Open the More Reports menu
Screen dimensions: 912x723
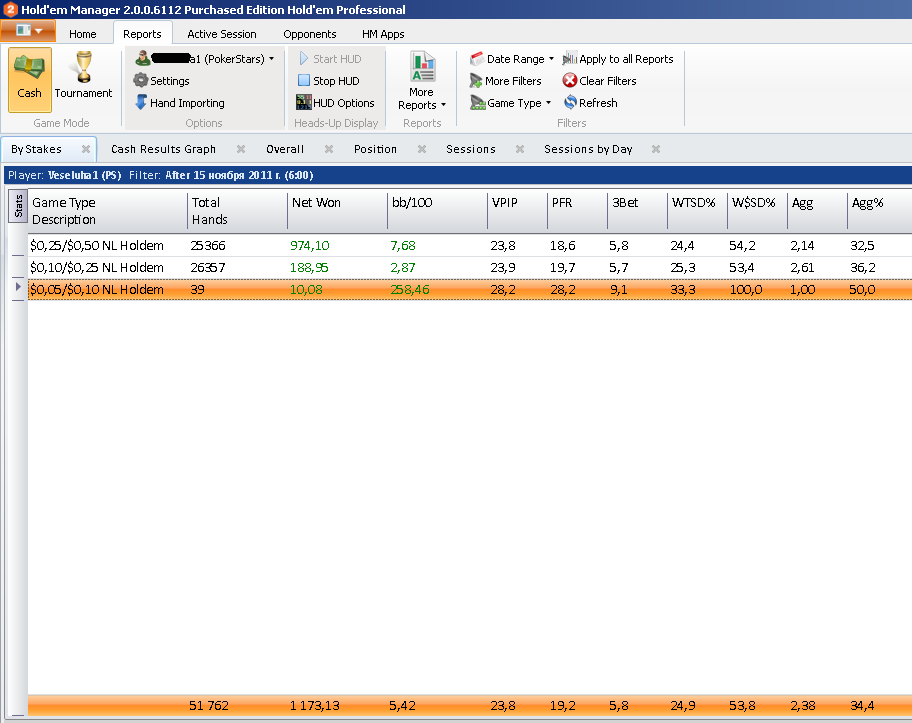pyautogui.click(x=422, y=80)
